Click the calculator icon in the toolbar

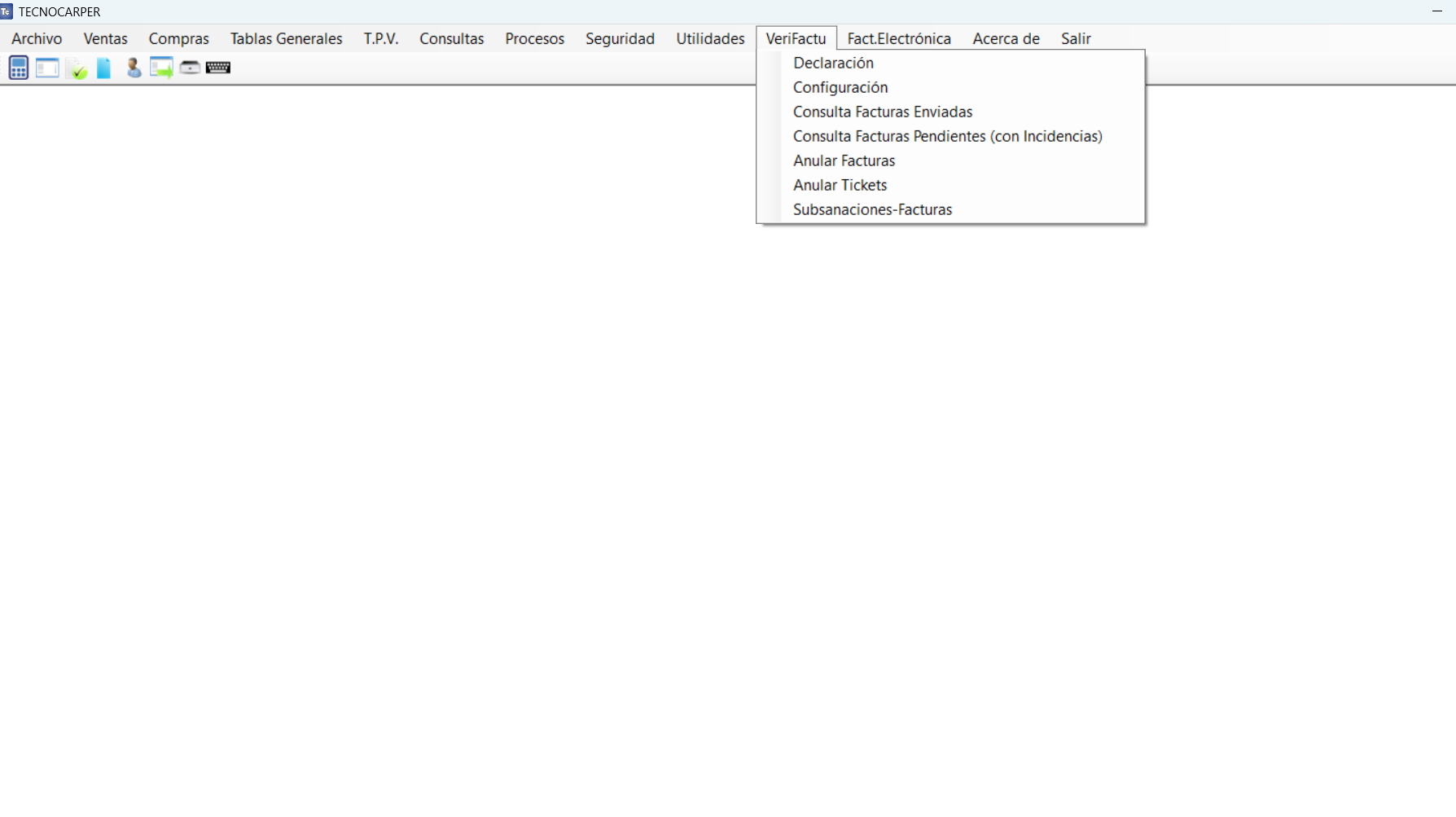click(x=19, y=68)
